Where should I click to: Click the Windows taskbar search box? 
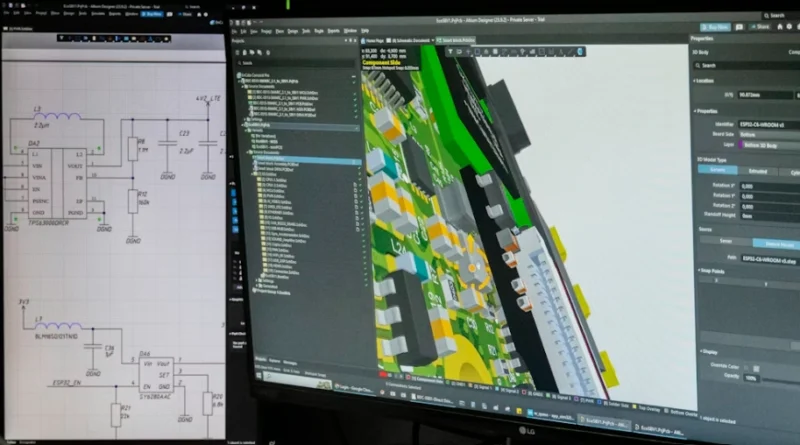pyautogui.click(x=297, y=380)
